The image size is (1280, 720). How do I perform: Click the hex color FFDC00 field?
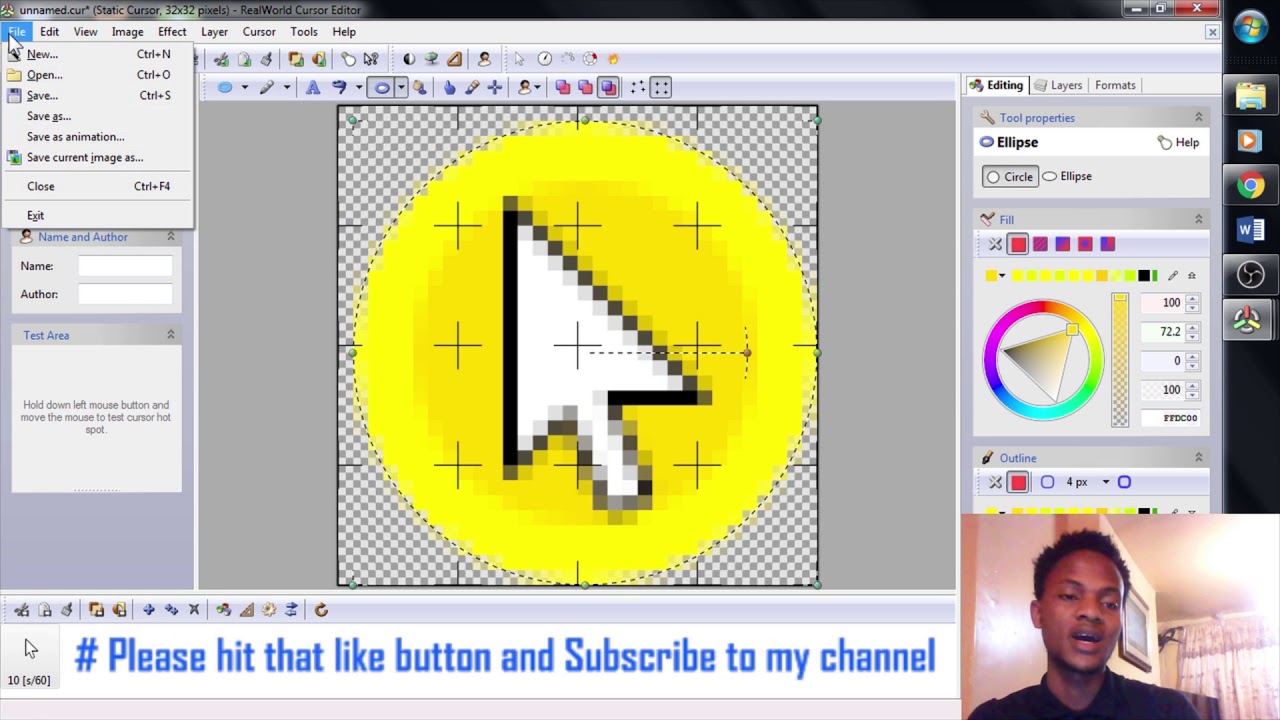[x=1172, y=418]
